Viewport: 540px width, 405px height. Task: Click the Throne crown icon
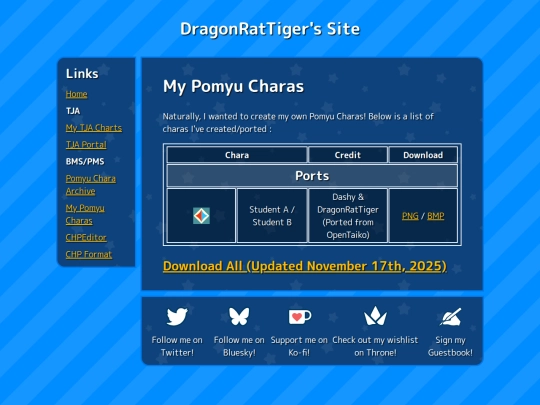(x=375, y=316)
